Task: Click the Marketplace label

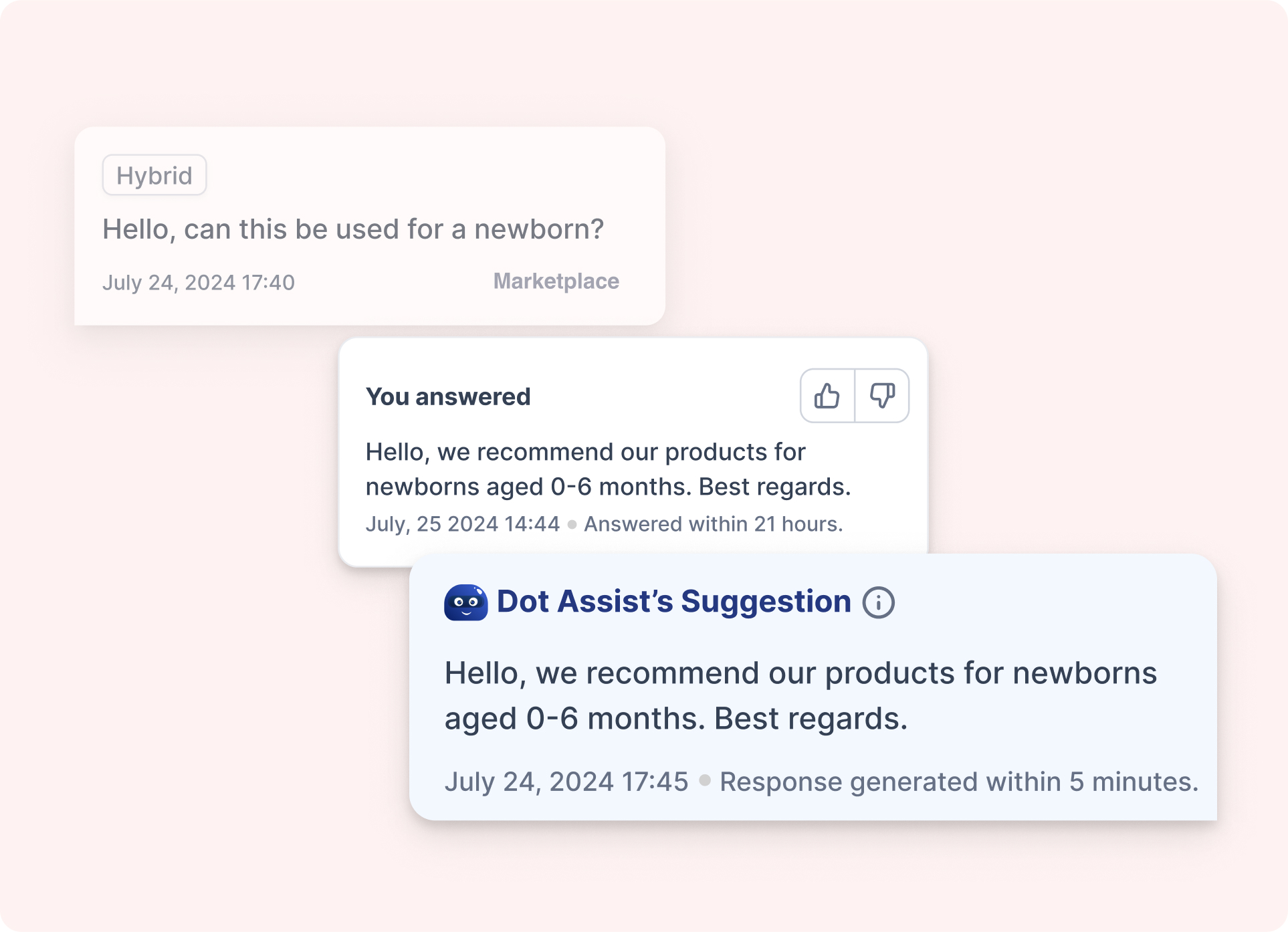Action: point(556,281)
